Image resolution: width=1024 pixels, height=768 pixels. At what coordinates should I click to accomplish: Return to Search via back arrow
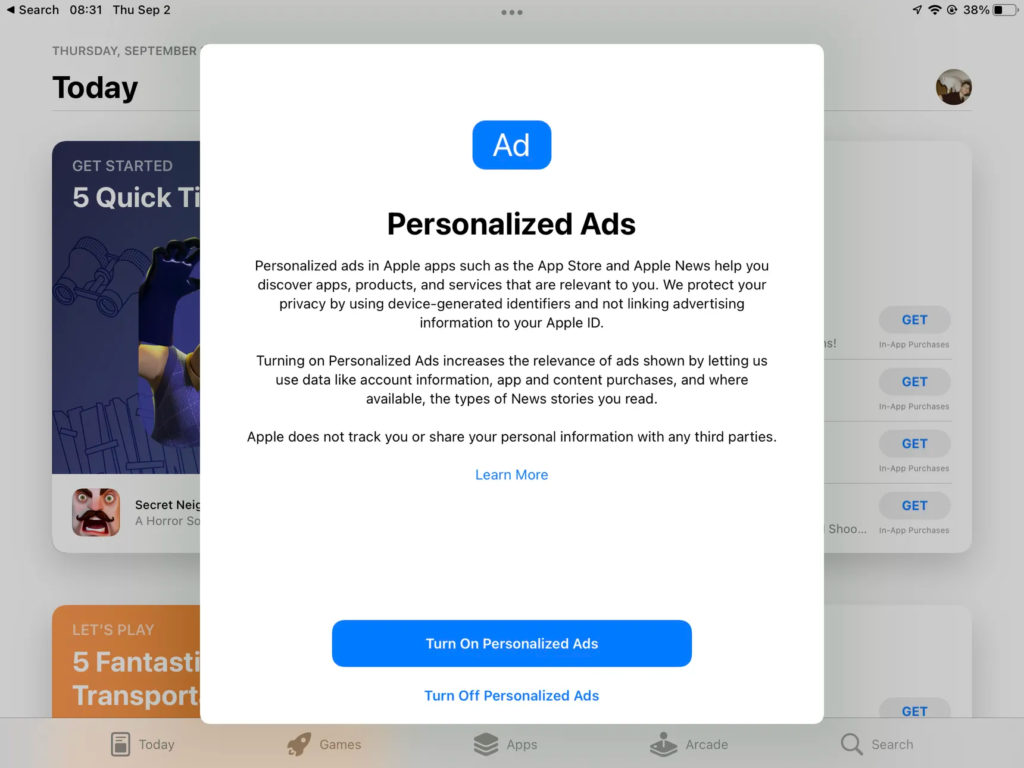[x=33, y=10]
